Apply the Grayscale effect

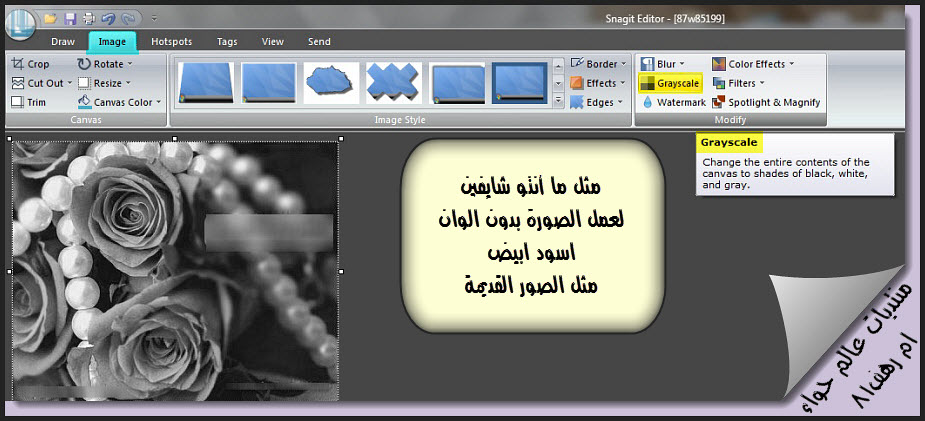tap(670, 83)
